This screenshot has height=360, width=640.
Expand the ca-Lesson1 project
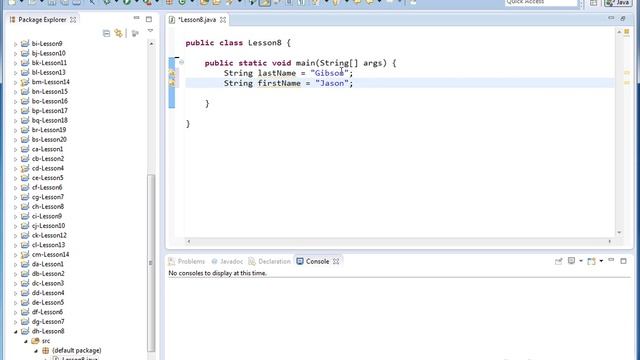(x=16, y=149)
